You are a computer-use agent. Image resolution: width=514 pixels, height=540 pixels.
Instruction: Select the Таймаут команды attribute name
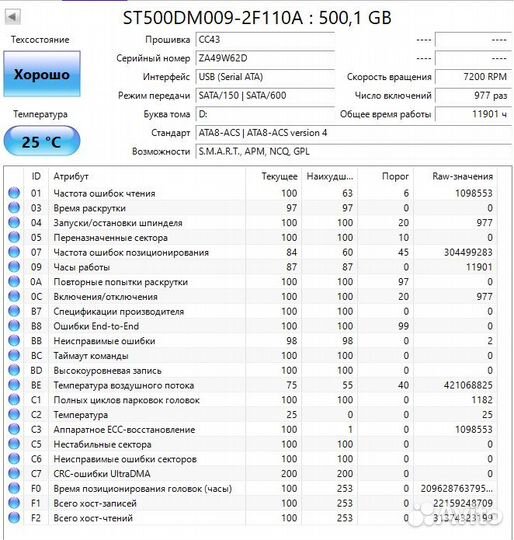91,356
